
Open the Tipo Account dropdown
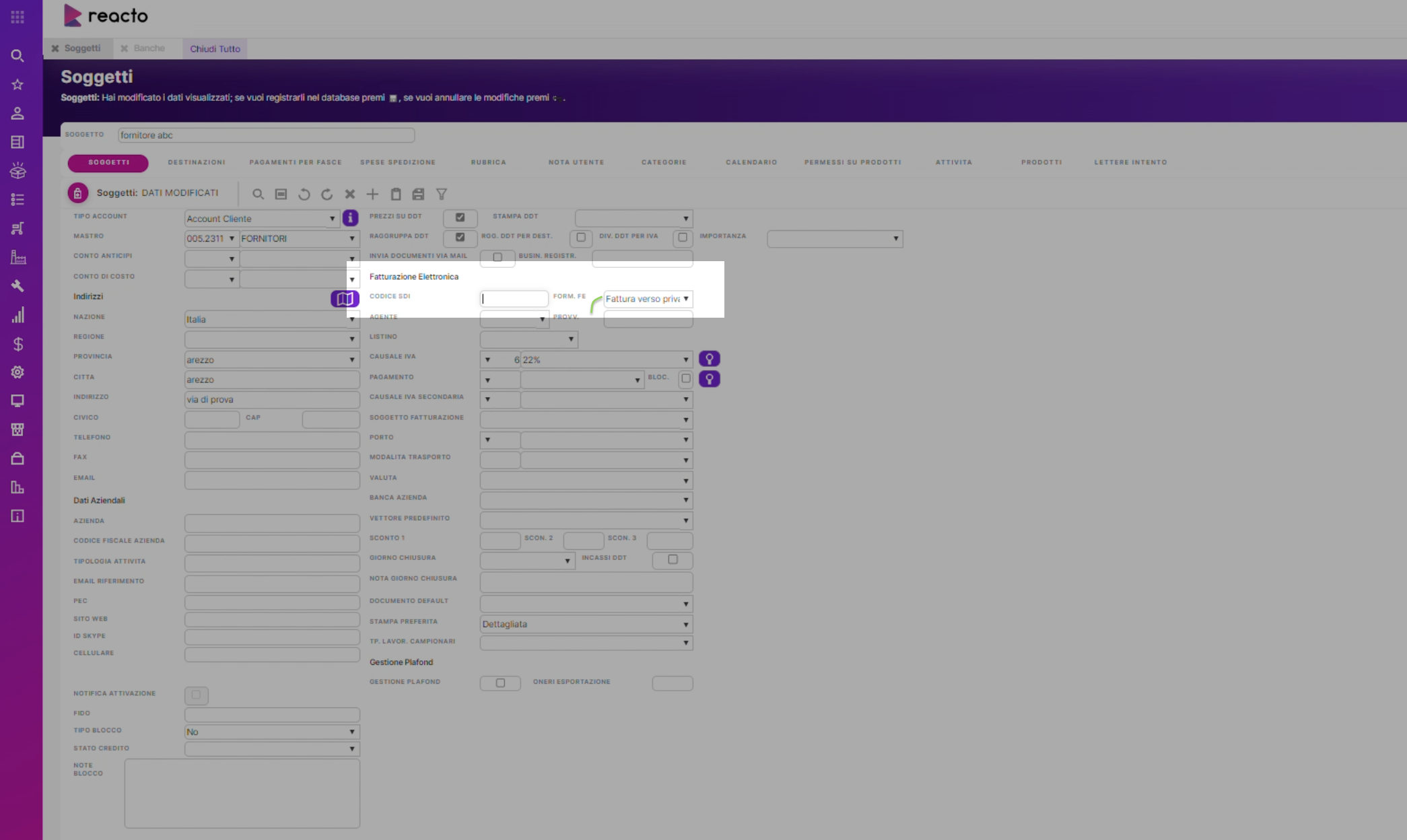[x=261, y=219]
